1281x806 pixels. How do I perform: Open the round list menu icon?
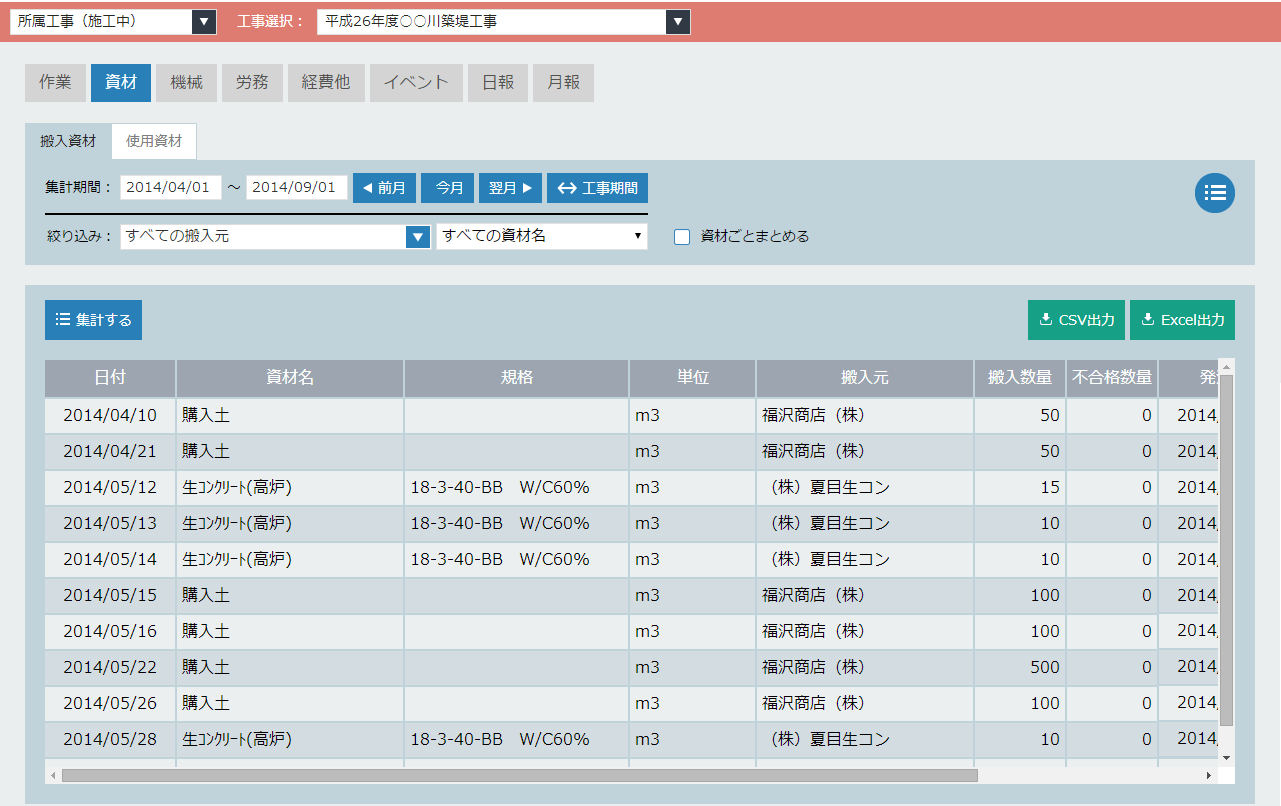click(x=1215, y=193)
